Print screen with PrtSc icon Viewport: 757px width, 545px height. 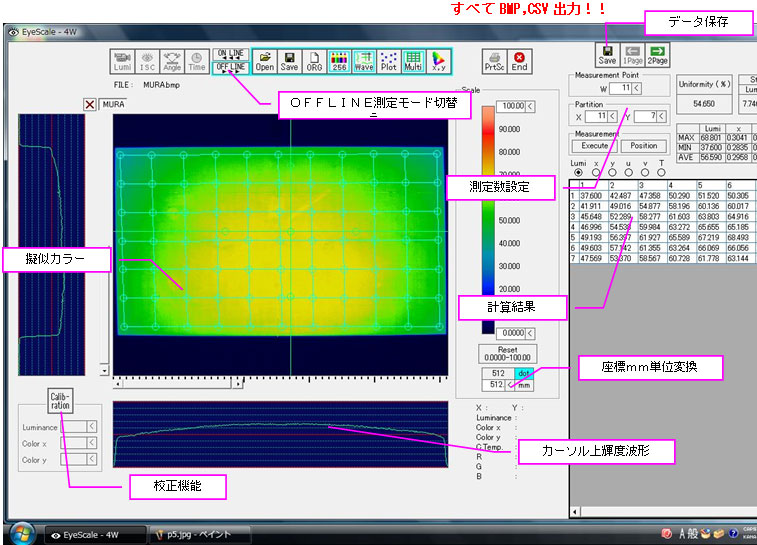494,61
